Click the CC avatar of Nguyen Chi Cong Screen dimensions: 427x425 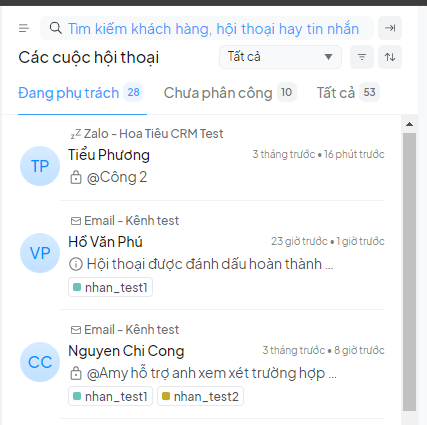tap(40, 362)
